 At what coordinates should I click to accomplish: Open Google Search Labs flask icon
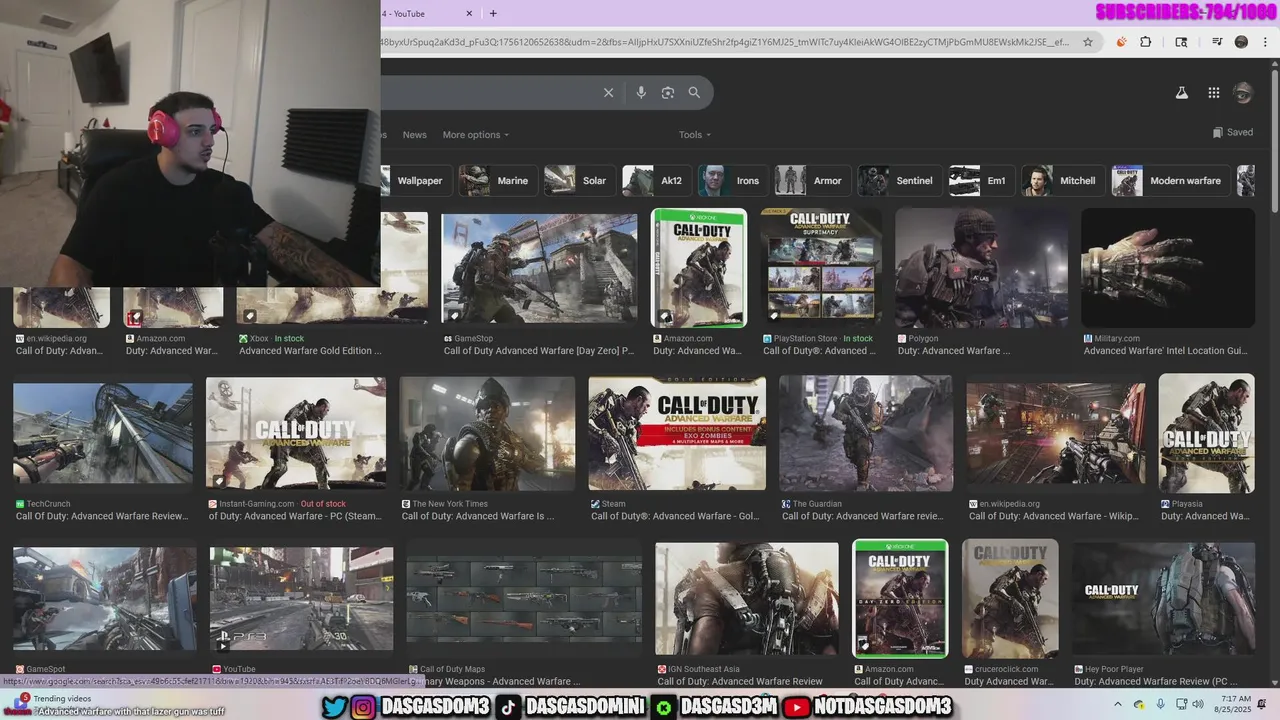1181,93
